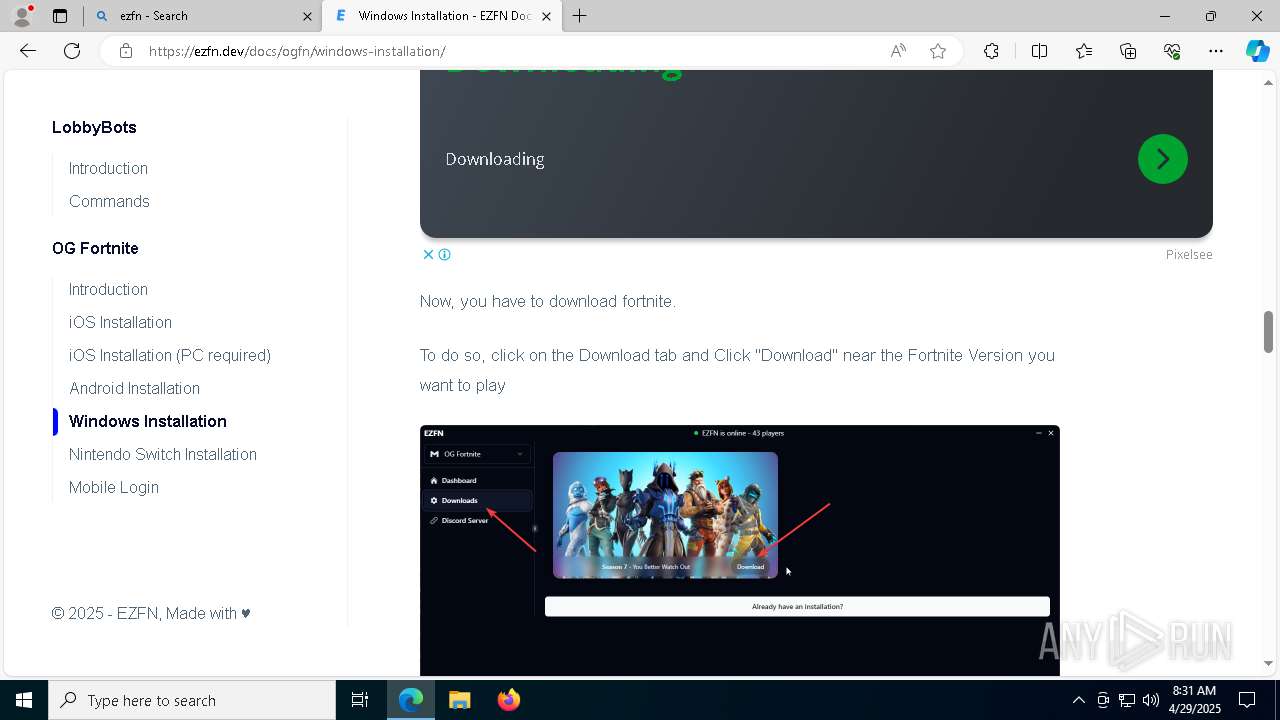Open Task View on the taskbar
The height and width of the screenshot is (720, 1280).
click(360, 700)
